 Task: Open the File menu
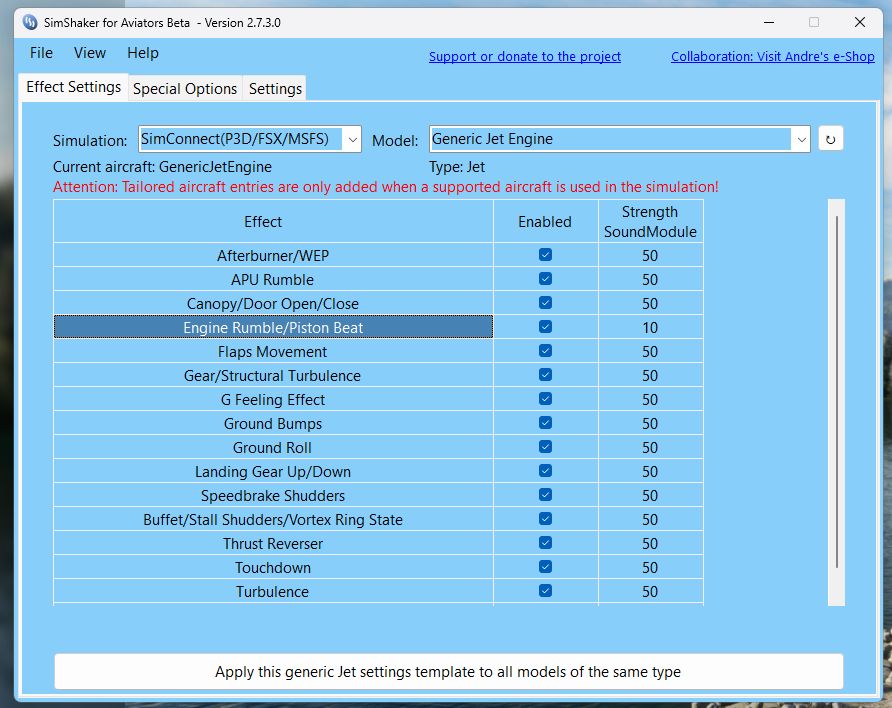41,53
